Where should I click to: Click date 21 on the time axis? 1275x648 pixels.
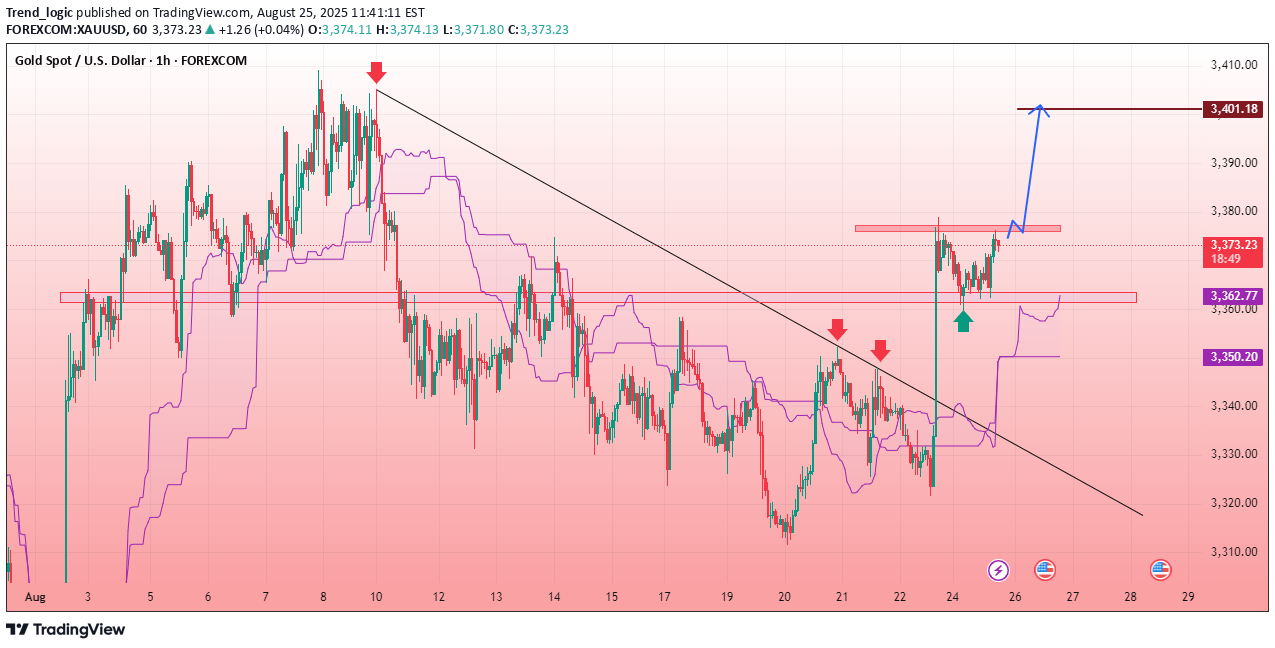click(842, 597)
